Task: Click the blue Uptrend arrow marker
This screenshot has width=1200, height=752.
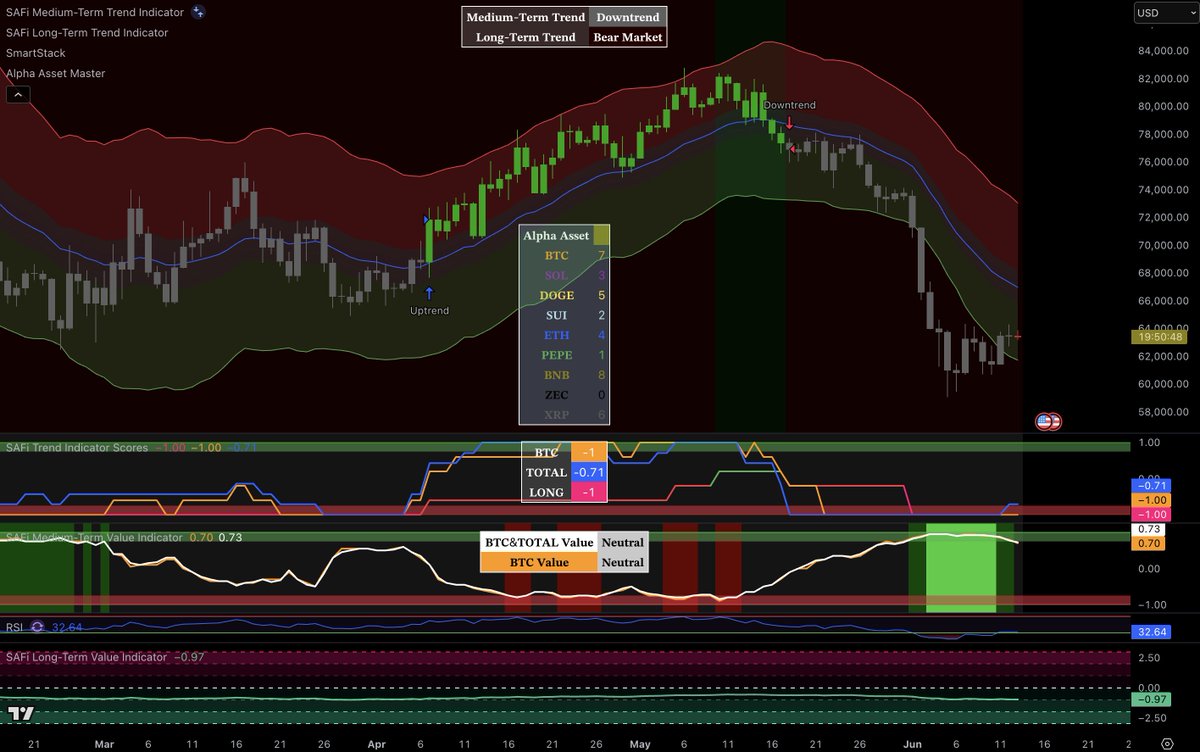Action: pos(429,293)
